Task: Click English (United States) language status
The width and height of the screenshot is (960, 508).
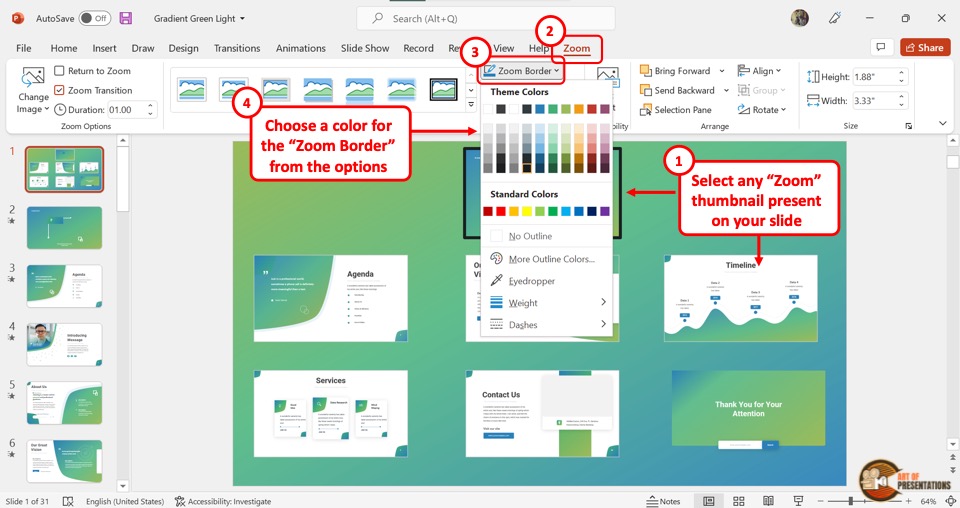Action: pyautogui.click(x=125, y=501)
